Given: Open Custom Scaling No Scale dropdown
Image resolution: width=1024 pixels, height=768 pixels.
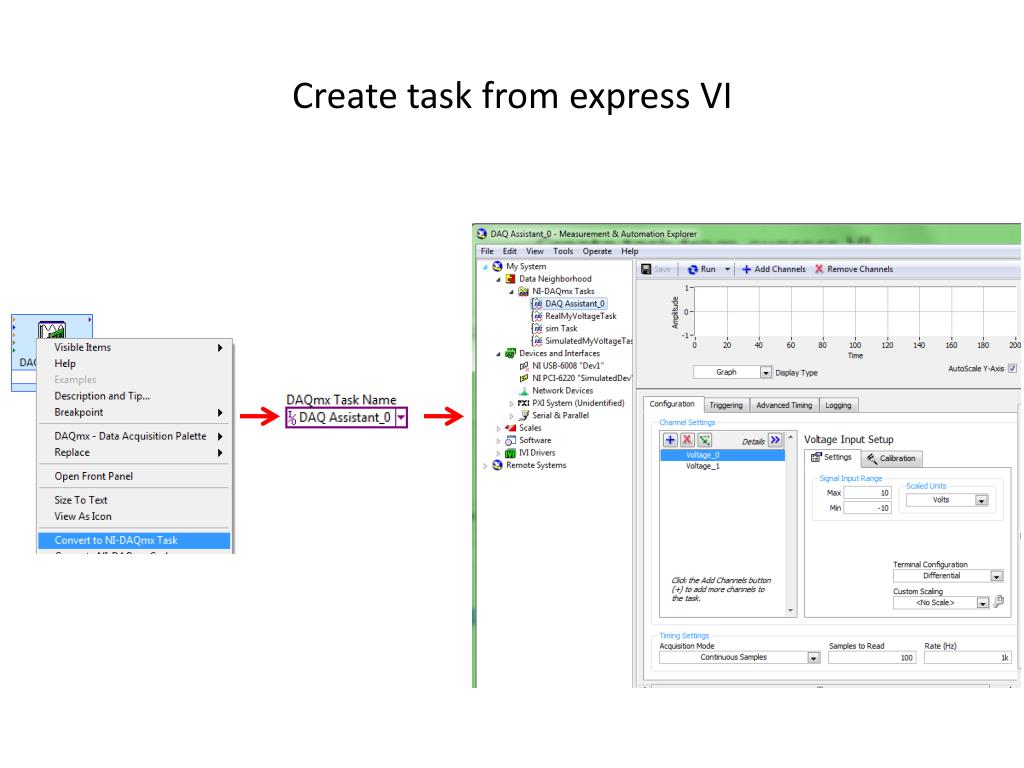Looking at the screenshot, I should point(983,603).
